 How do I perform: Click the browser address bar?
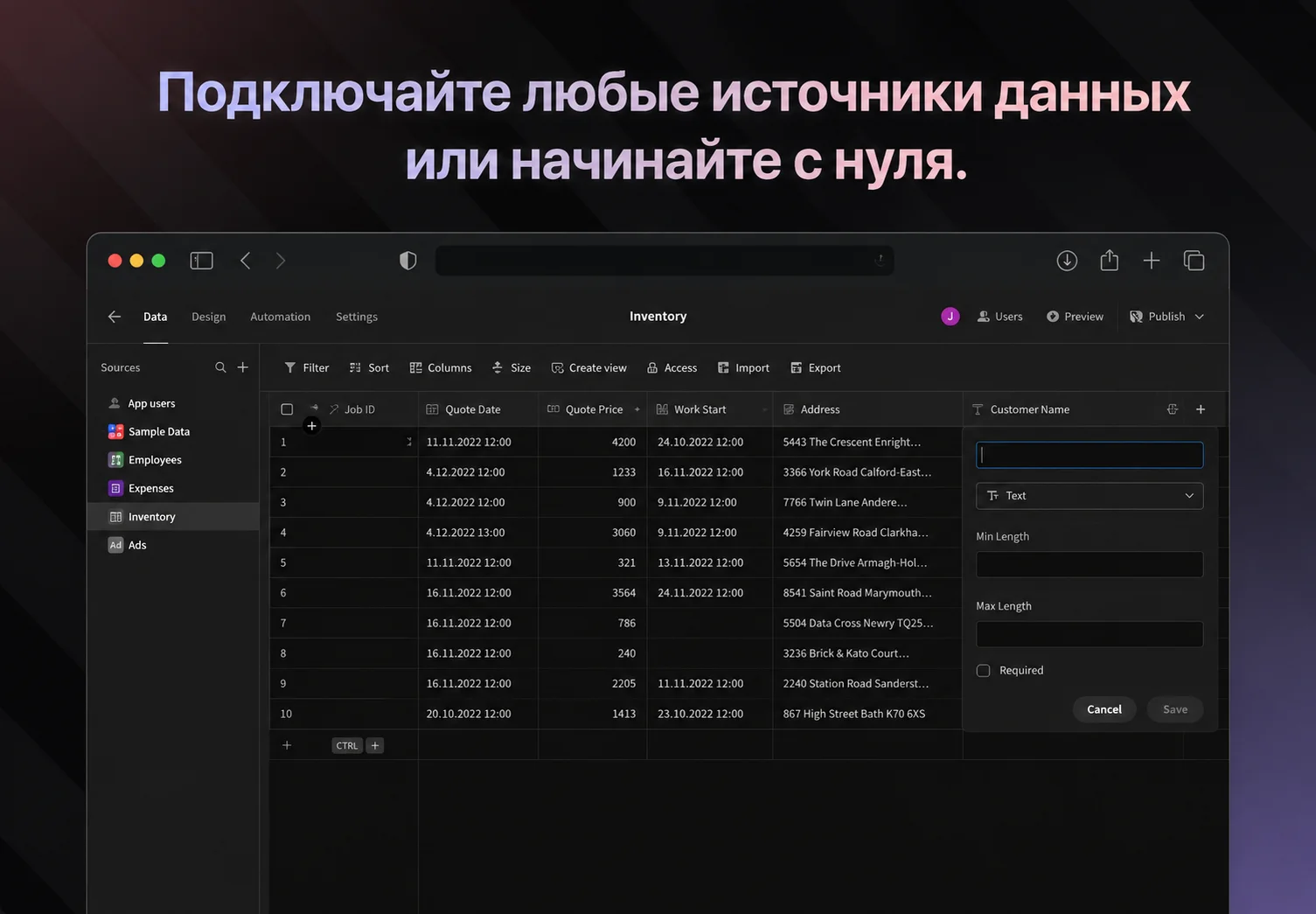[x=665, y=261]
